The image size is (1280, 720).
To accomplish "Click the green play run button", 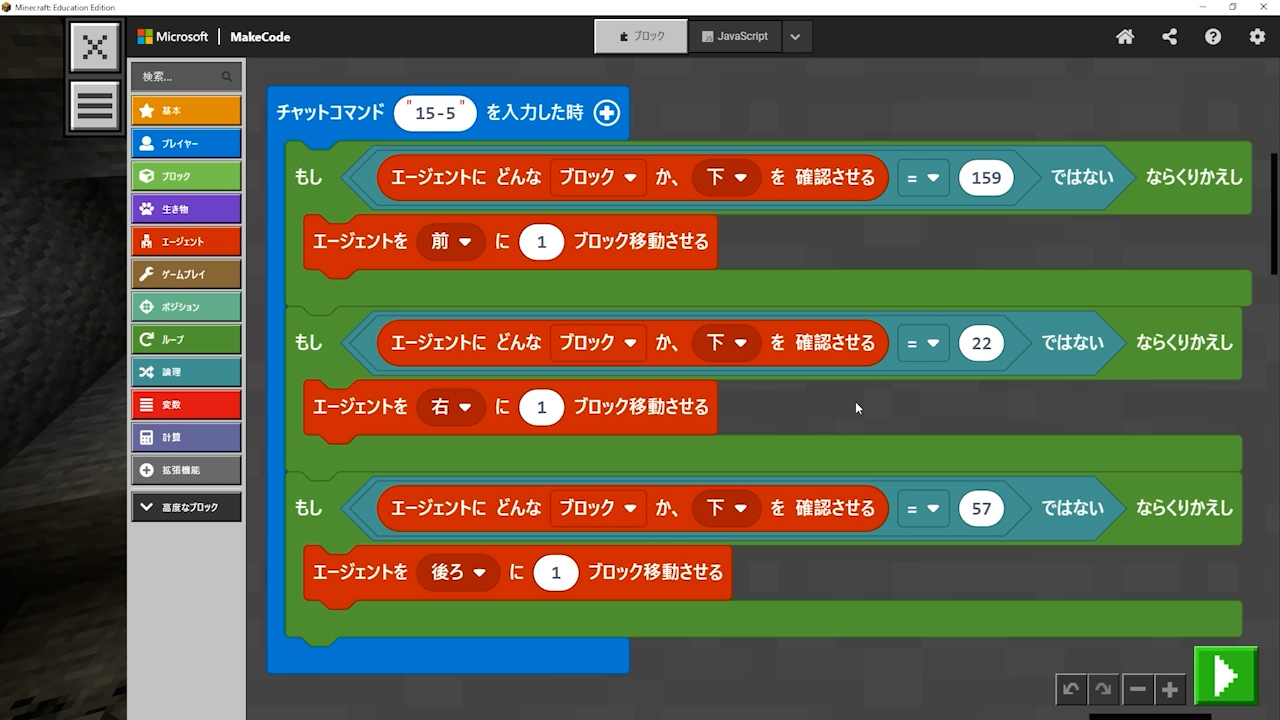I will (x=1225, y=677).
